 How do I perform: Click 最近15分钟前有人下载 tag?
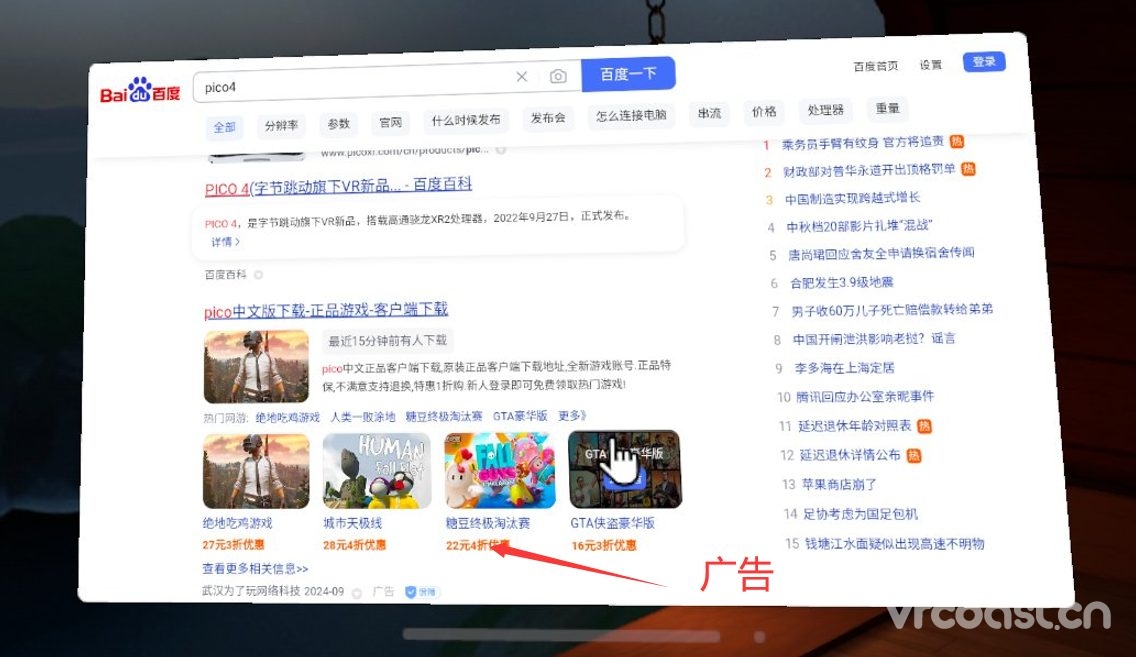[388, 340]
